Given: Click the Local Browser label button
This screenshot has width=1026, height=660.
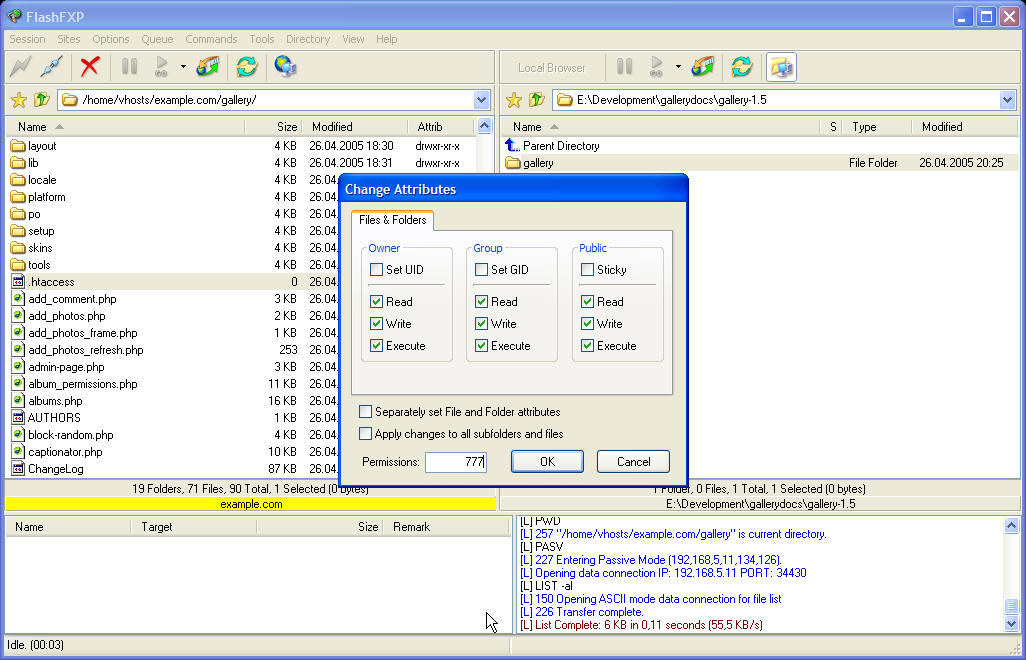Looking at the screenshot, I should pyautogui.click(x=552, y=67).
